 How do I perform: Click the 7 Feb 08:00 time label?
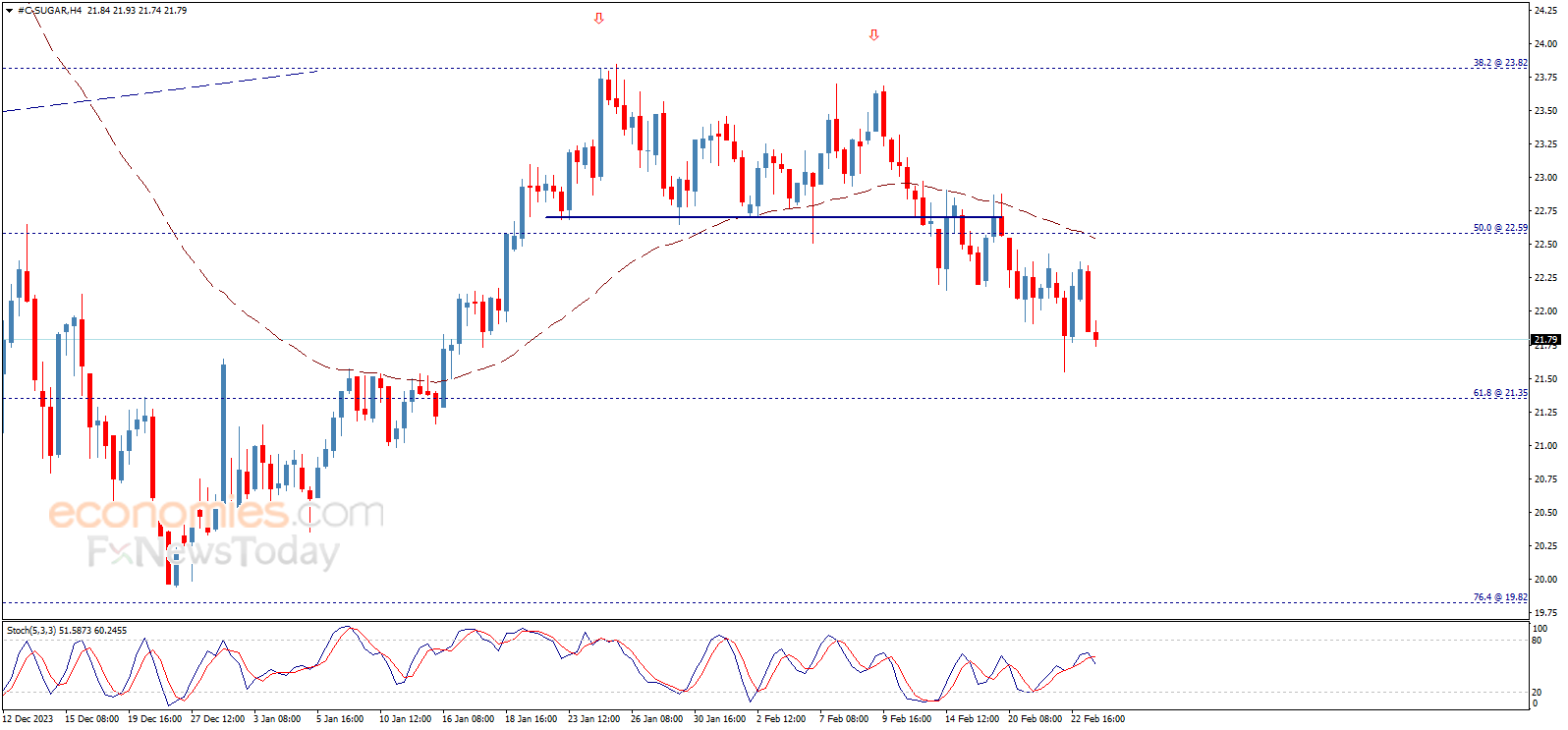(x=844, y=719)
